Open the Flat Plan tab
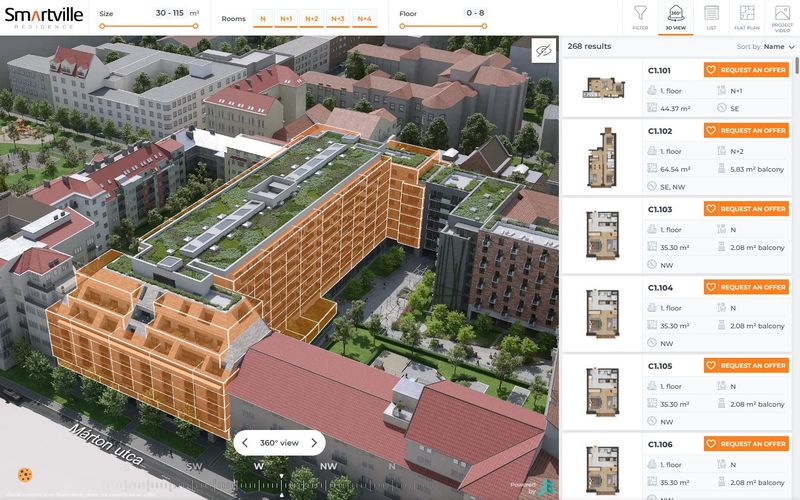 [x=746, y=17]
